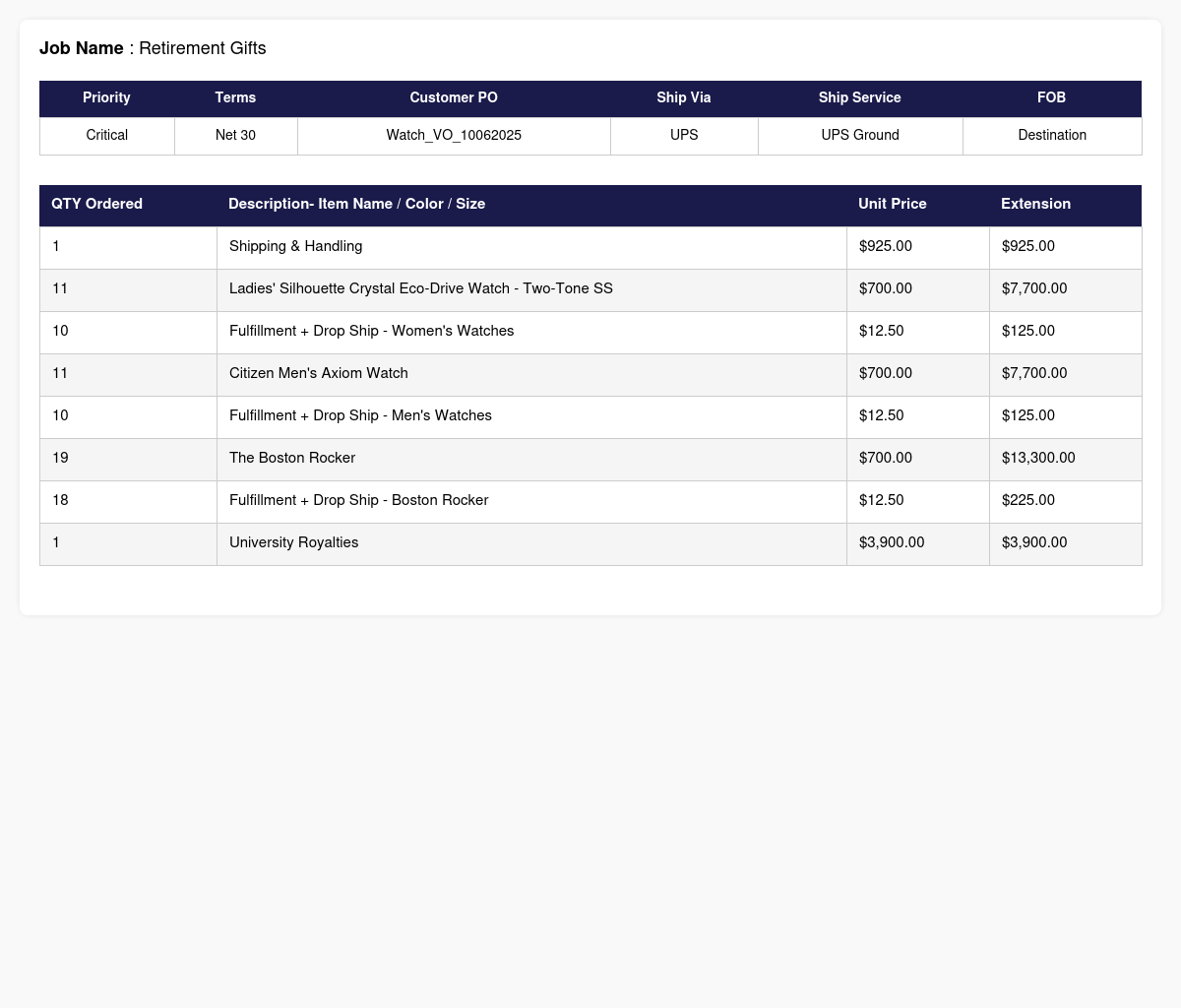Click the Job Name label

tap(82, 48)
